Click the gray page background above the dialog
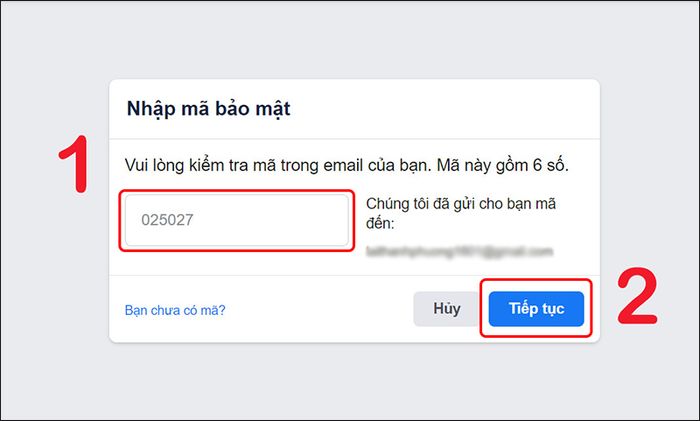The width and height of the screenshot is (700, 421). (350, 40)
